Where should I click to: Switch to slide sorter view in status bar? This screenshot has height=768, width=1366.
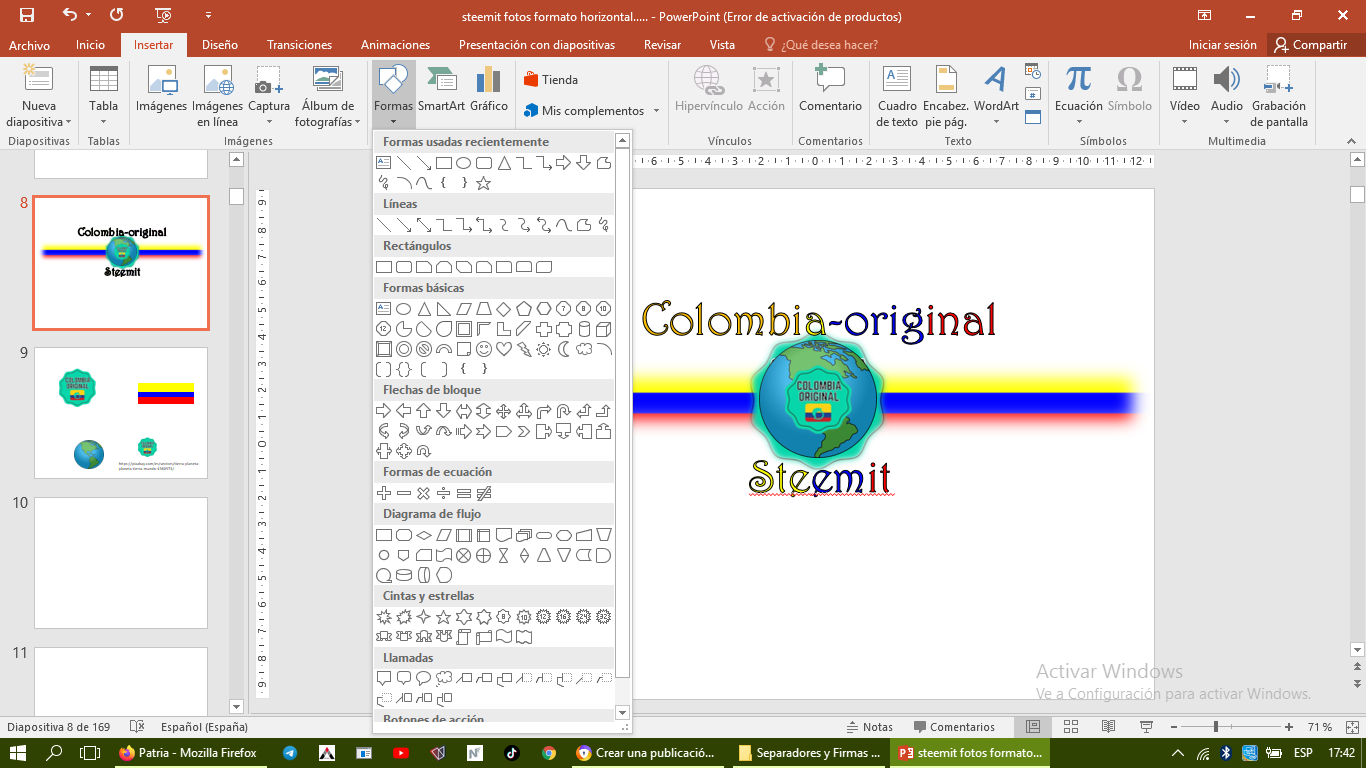coord(1071,727)
